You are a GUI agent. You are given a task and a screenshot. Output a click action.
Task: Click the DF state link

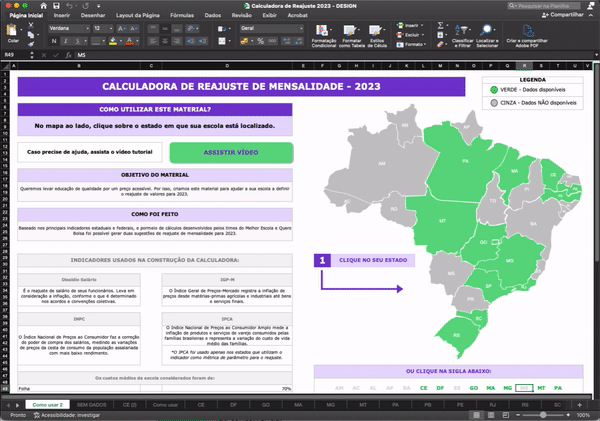(440, 388)
